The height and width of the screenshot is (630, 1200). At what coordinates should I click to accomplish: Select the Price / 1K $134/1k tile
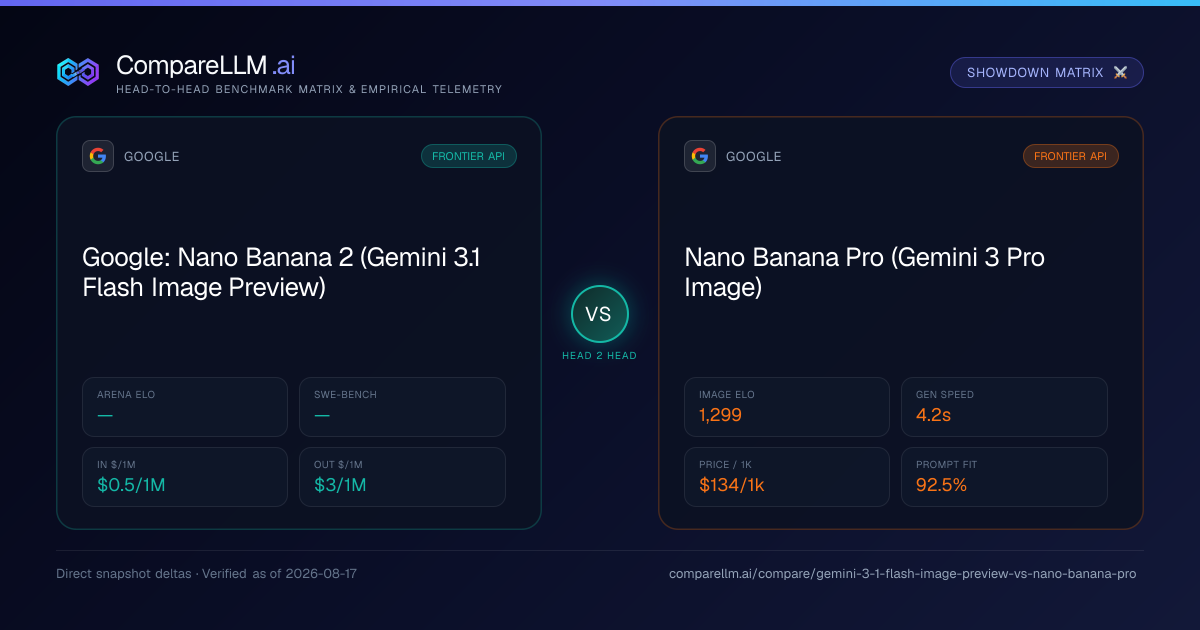point(787,477)
